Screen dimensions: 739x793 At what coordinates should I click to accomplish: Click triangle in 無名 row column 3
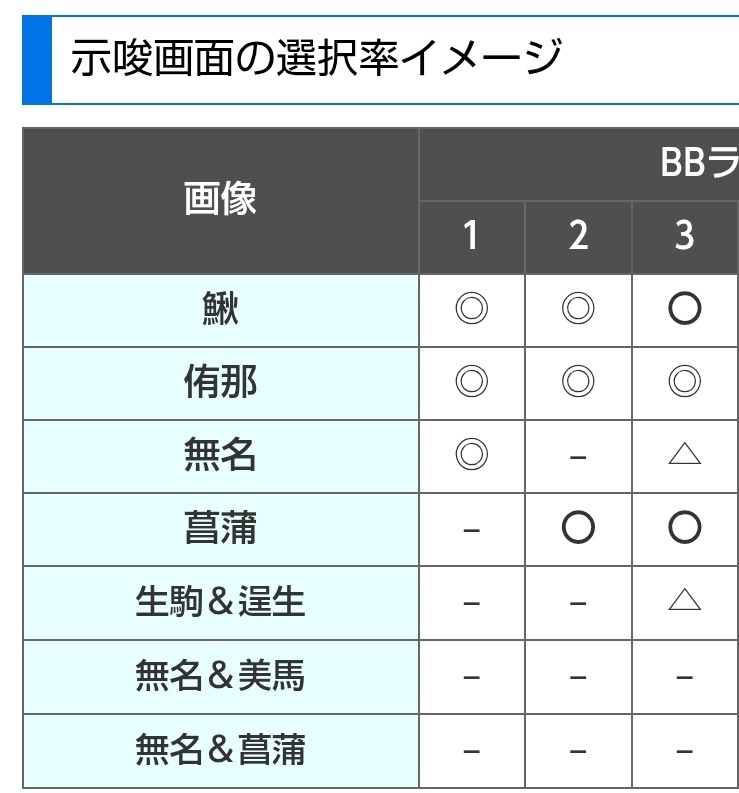tap(684, 454)
